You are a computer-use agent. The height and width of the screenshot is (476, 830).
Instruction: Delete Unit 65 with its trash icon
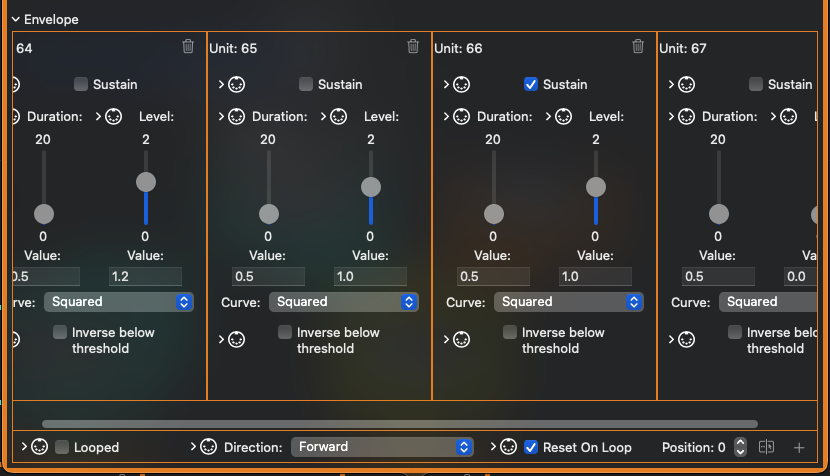413,47
